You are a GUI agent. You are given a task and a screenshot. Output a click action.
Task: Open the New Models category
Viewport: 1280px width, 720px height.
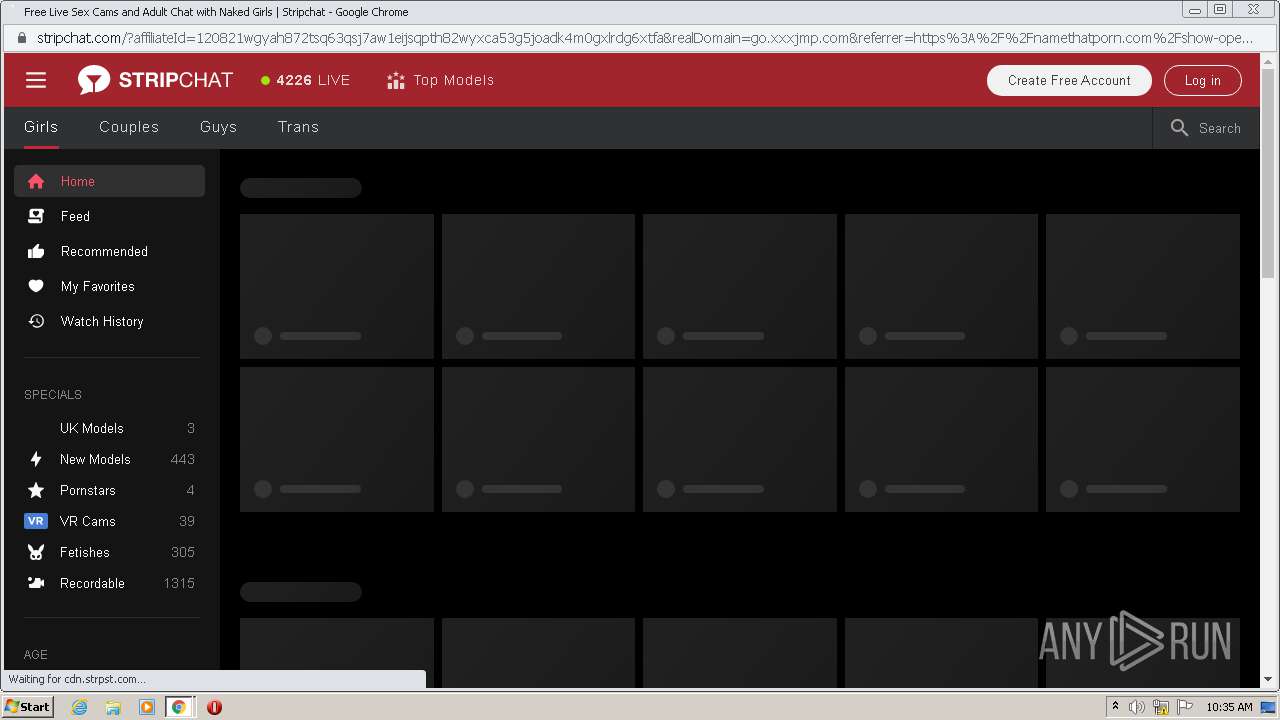pyautogui.click(x=109, y=459)
